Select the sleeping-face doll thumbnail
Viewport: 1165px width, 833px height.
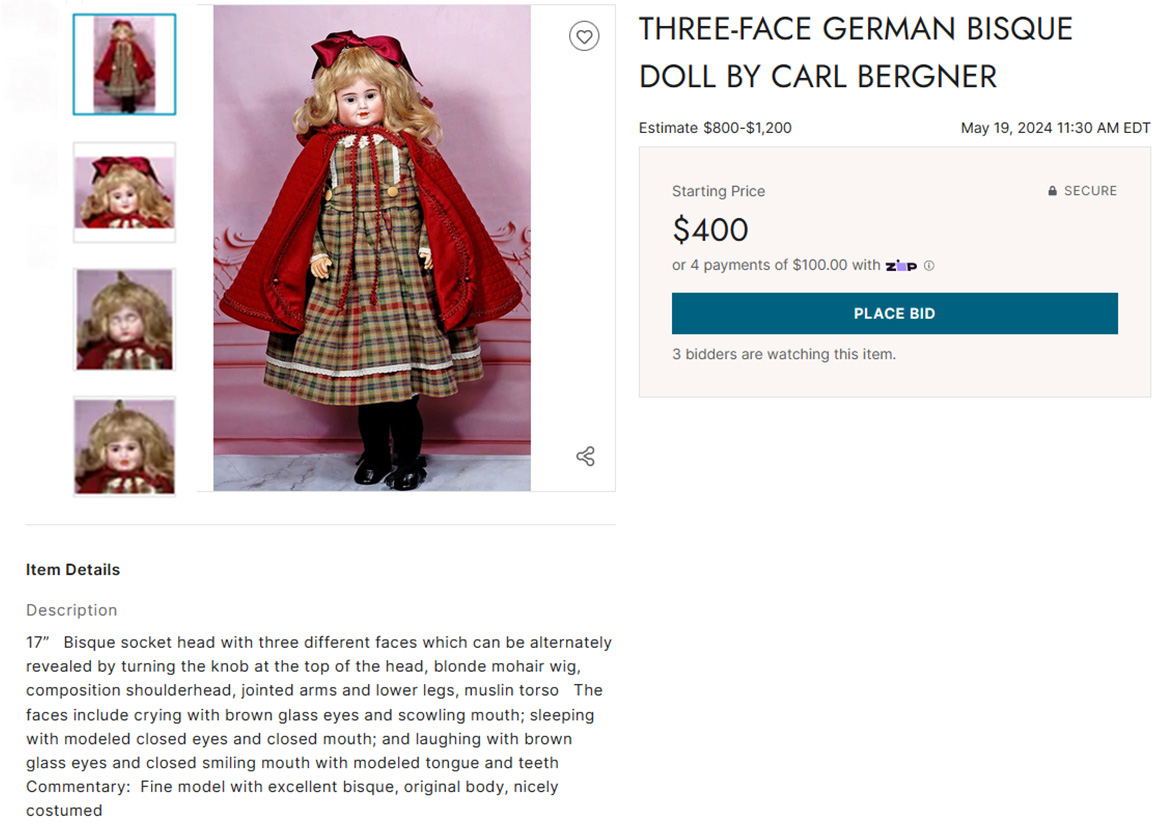coord(124,319)
